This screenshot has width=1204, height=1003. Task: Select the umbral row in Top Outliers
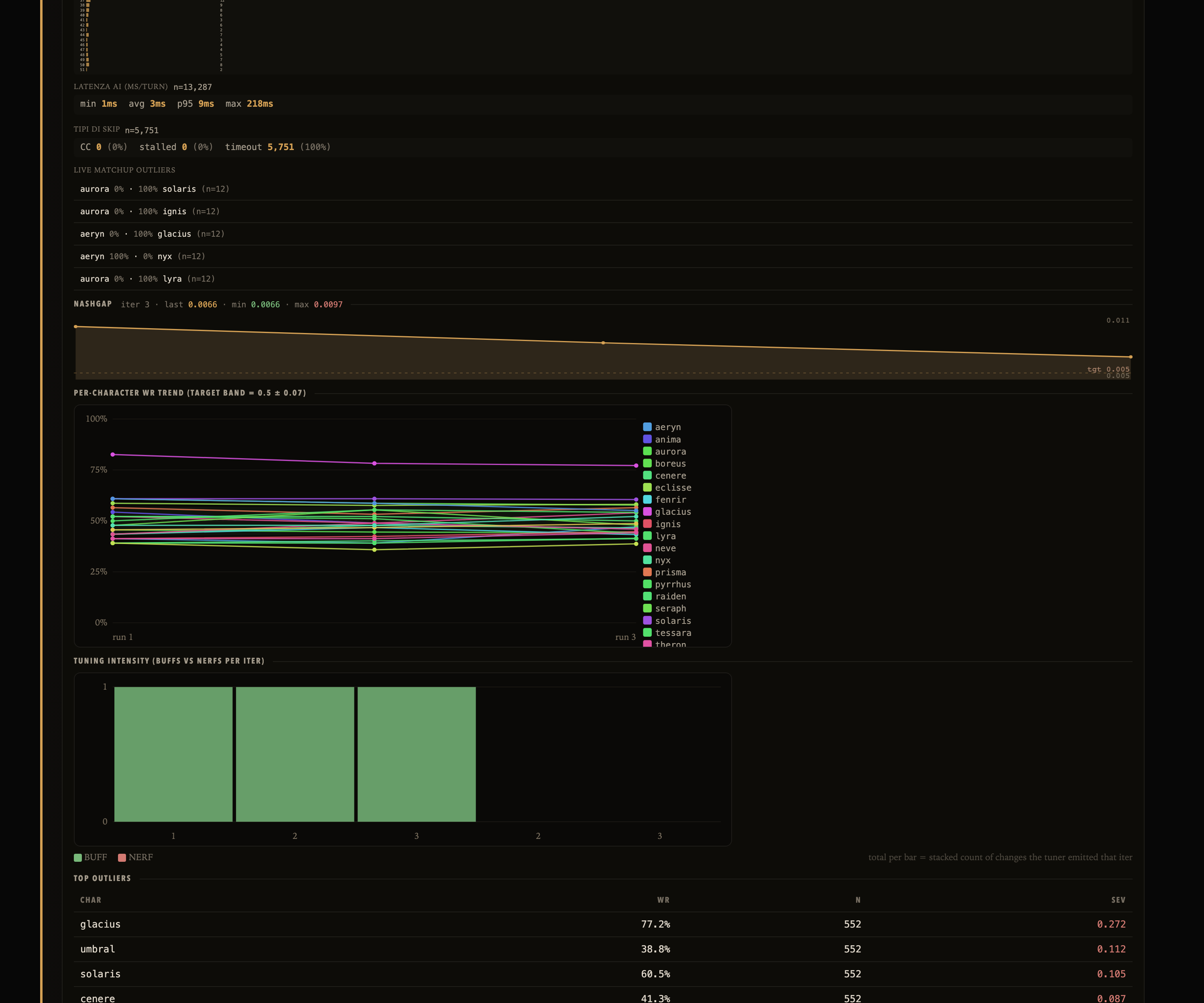(603, 949)
